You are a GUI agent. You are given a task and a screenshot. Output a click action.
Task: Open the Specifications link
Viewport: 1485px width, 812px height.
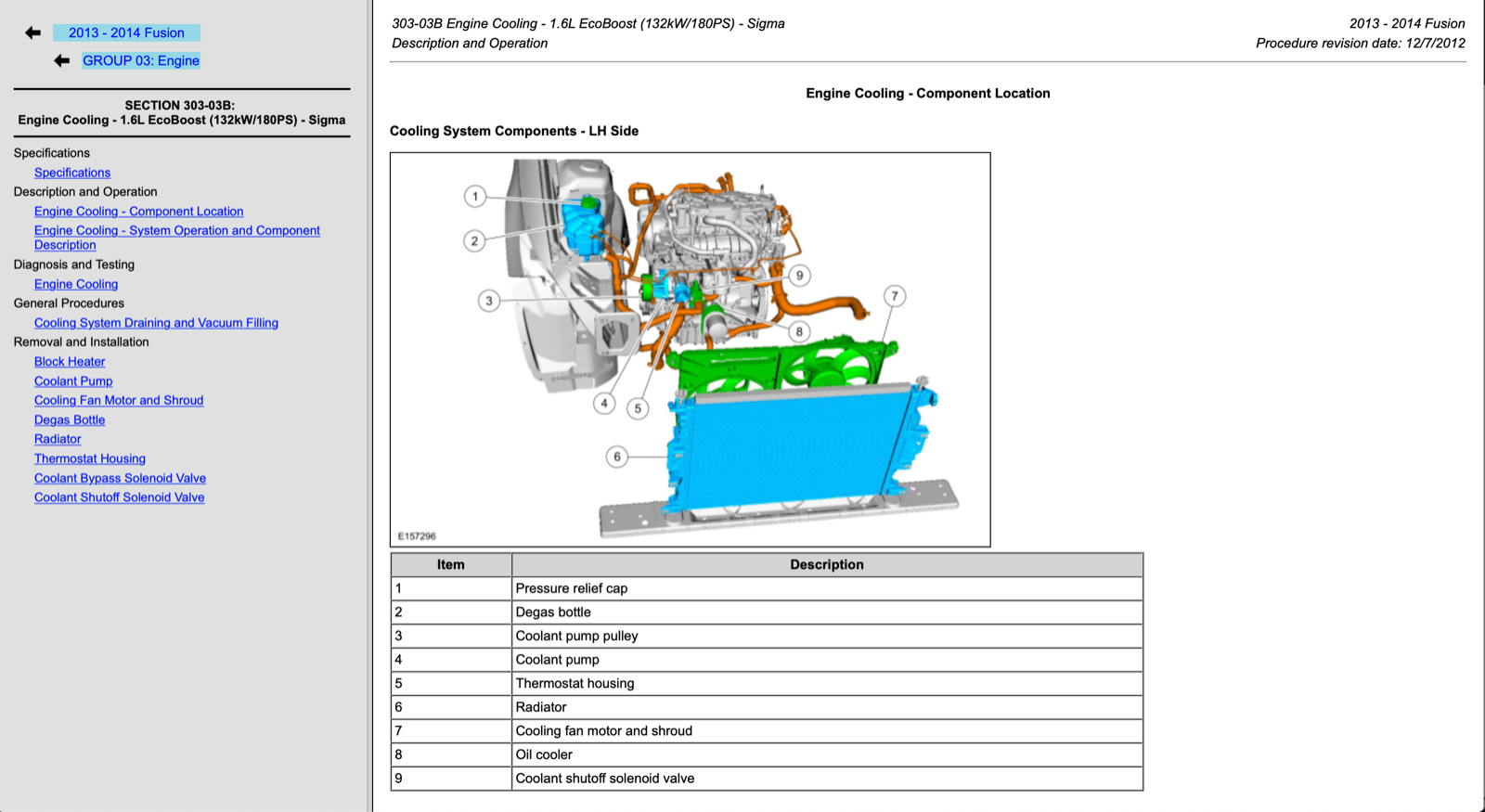(x=72, y=173)
